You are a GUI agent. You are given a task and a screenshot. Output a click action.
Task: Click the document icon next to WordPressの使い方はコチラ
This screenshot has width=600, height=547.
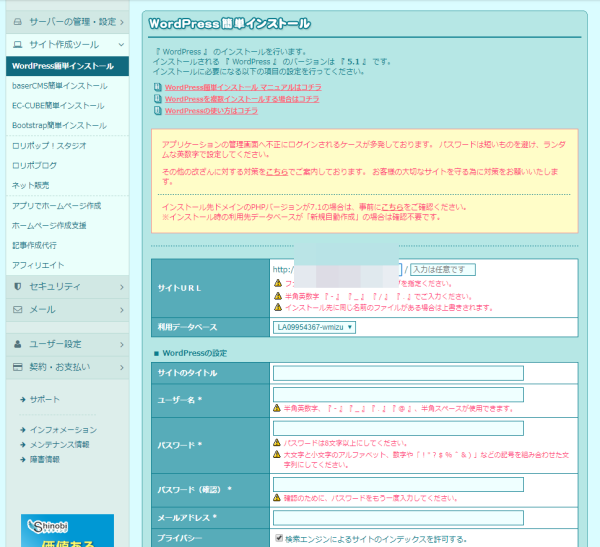pos(158,112)
